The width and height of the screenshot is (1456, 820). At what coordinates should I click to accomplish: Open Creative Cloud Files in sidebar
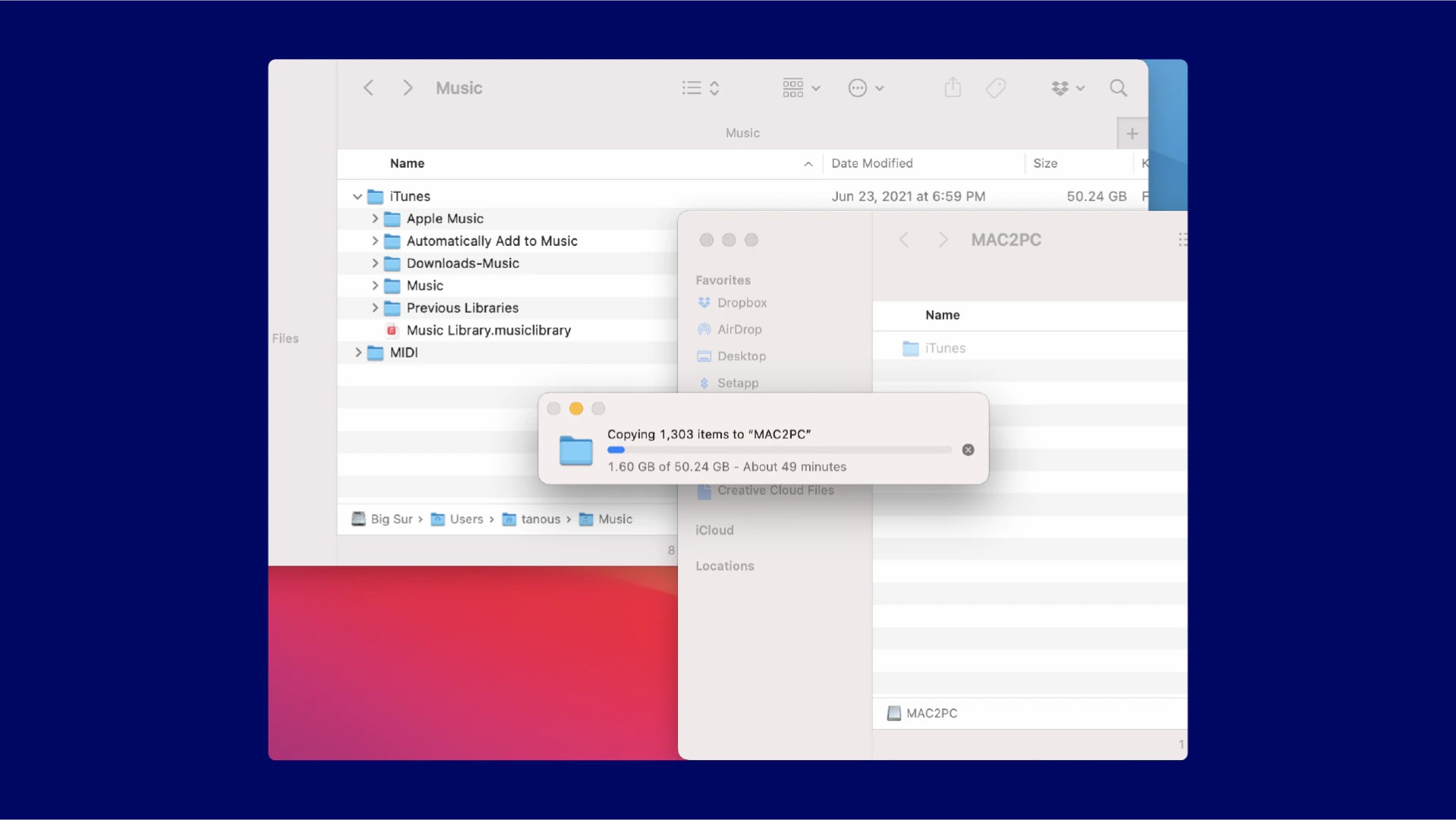pos(765,490)
